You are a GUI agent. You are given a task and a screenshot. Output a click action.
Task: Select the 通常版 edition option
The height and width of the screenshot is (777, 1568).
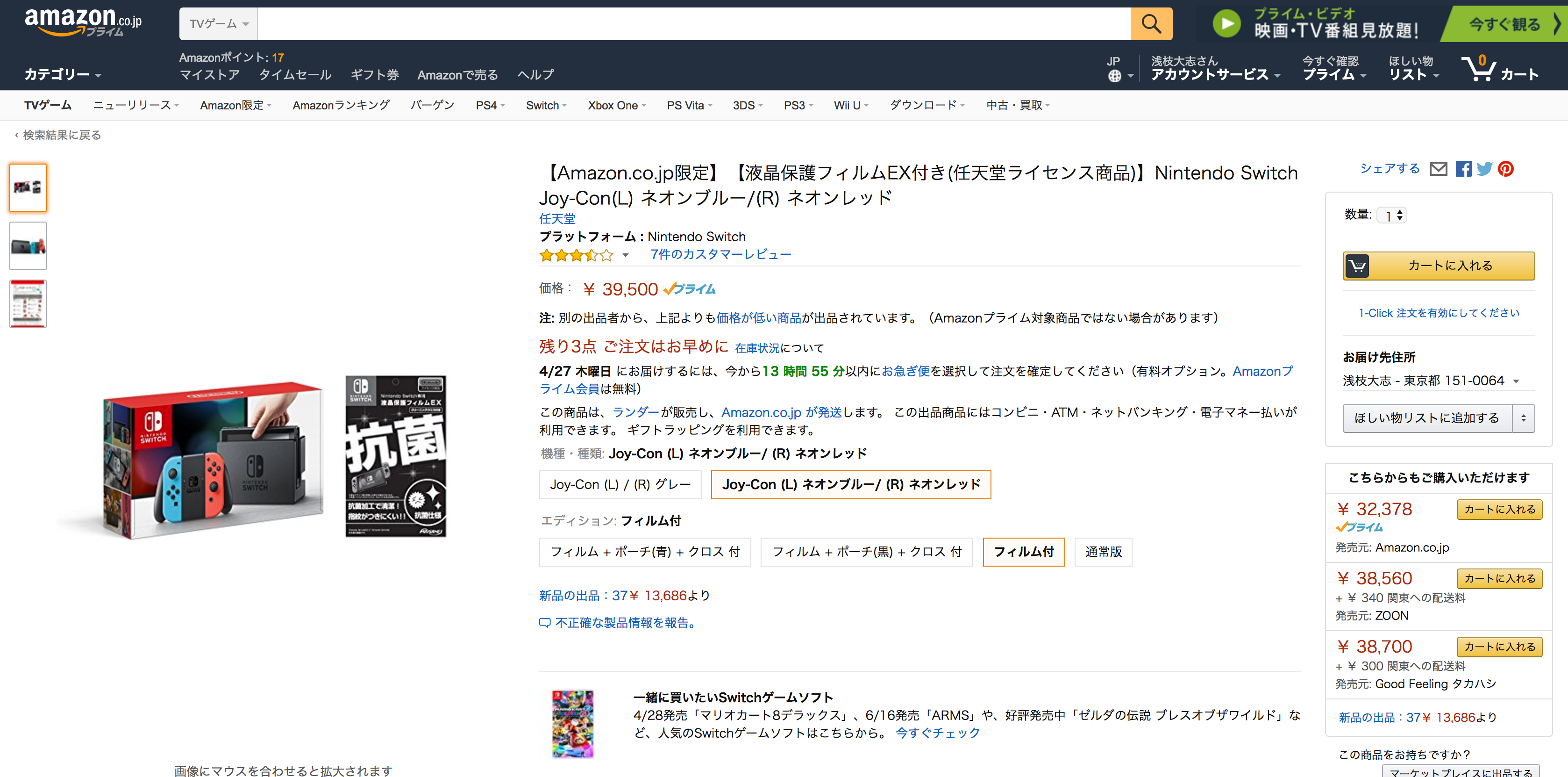point(1103,552)
